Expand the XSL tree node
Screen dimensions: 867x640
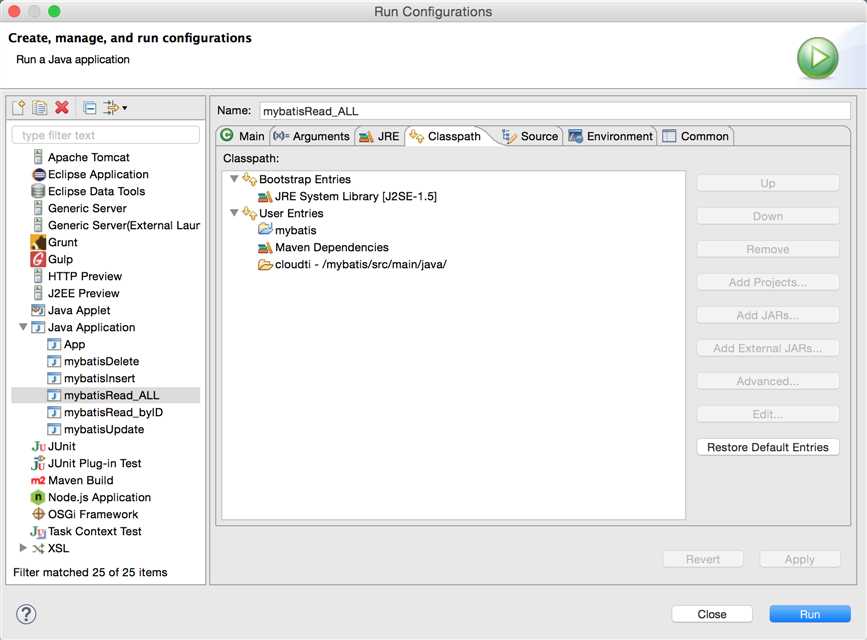(23, 548)
